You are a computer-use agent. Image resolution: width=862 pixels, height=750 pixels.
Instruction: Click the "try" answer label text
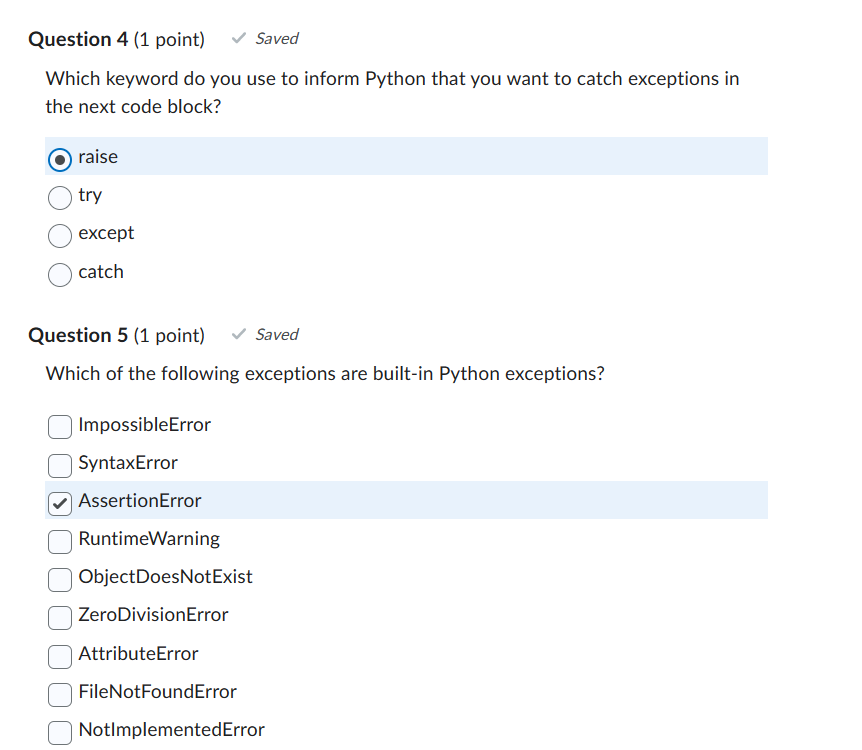[90, 195]
